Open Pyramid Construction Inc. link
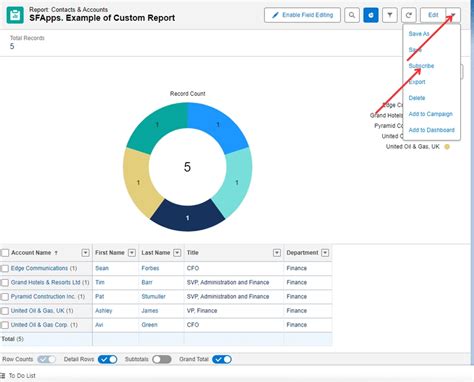This screenshot has width=474, height=382. click(43, 296)
